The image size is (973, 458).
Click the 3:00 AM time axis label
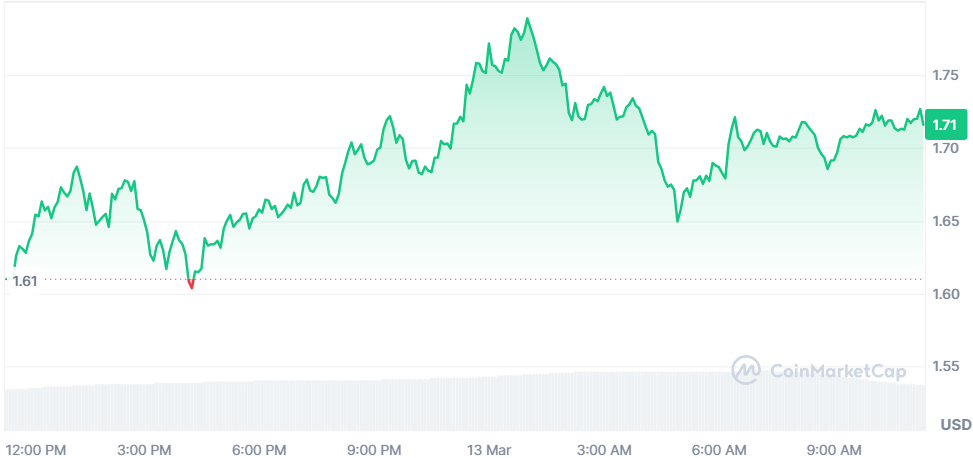604,449
